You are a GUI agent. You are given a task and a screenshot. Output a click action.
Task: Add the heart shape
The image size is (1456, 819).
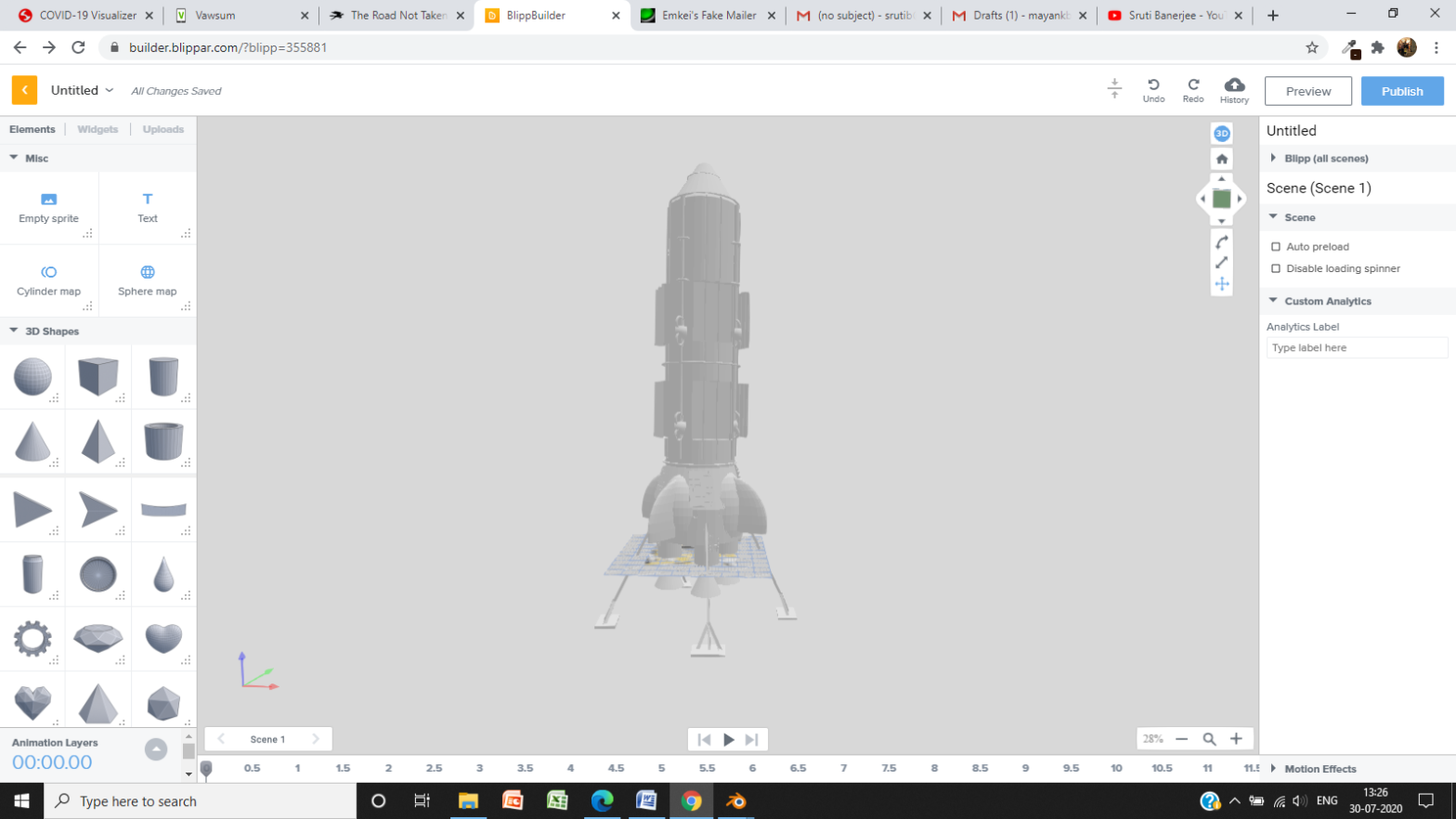click(x=163, y=639)
